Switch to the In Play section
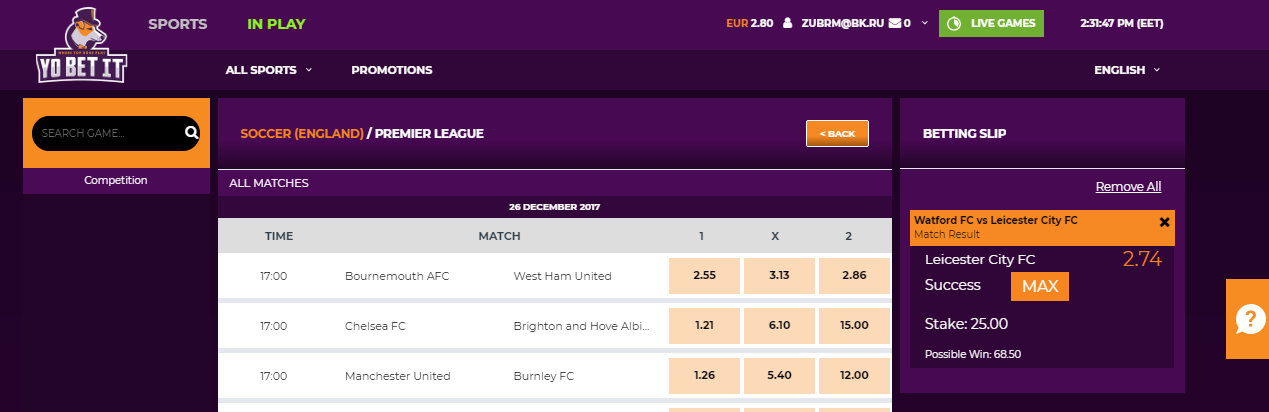This screenshot has width=1269, height=412. click(276, 24)
